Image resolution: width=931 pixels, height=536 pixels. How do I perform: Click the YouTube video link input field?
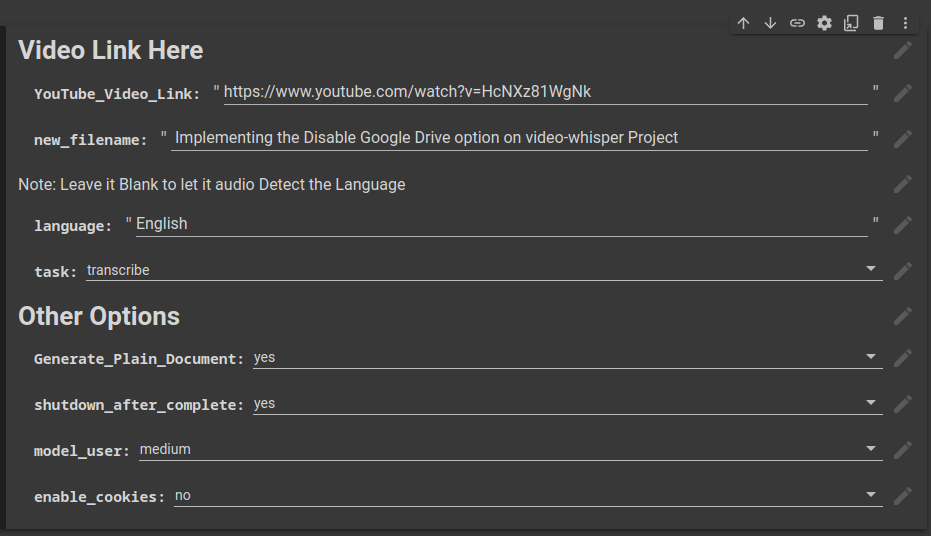(544, 92)
